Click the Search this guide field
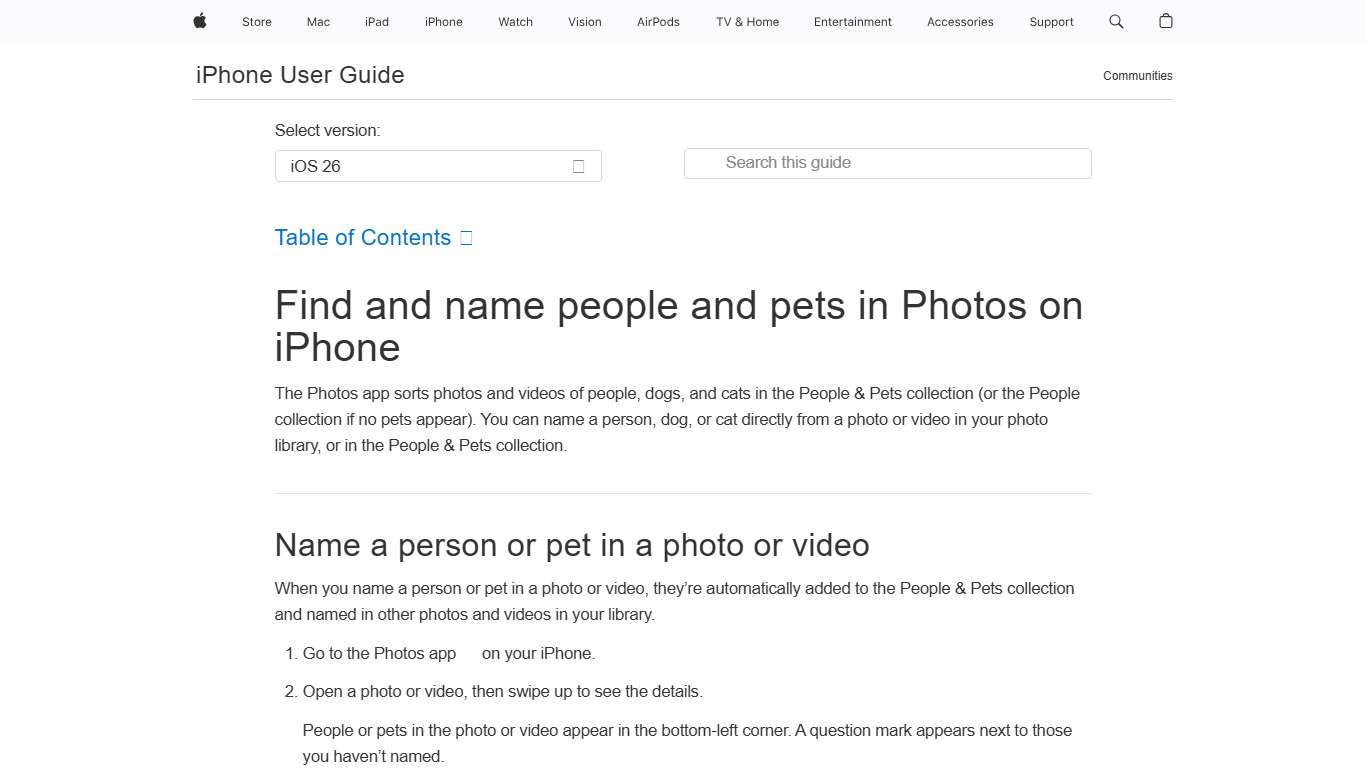 887,163
